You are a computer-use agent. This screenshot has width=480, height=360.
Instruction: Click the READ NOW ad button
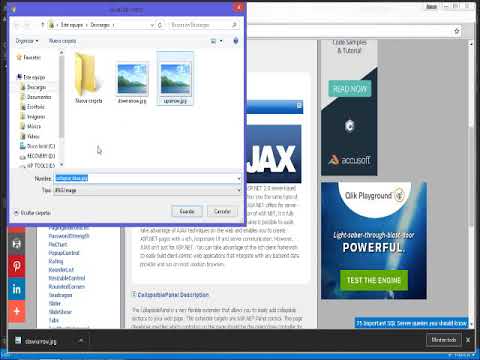tap(350, 89)
